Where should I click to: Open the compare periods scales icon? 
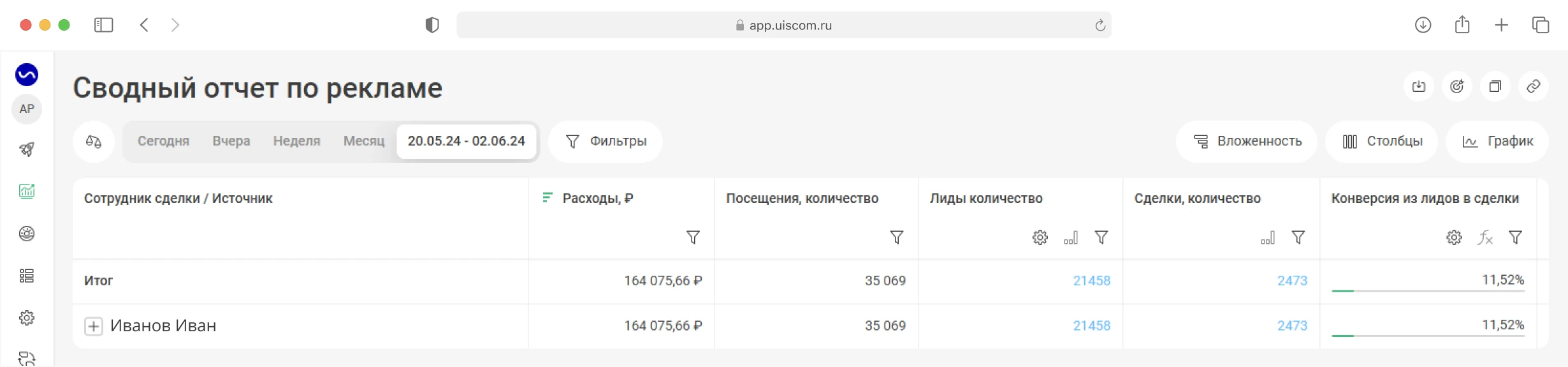click(x=94, y=141)
